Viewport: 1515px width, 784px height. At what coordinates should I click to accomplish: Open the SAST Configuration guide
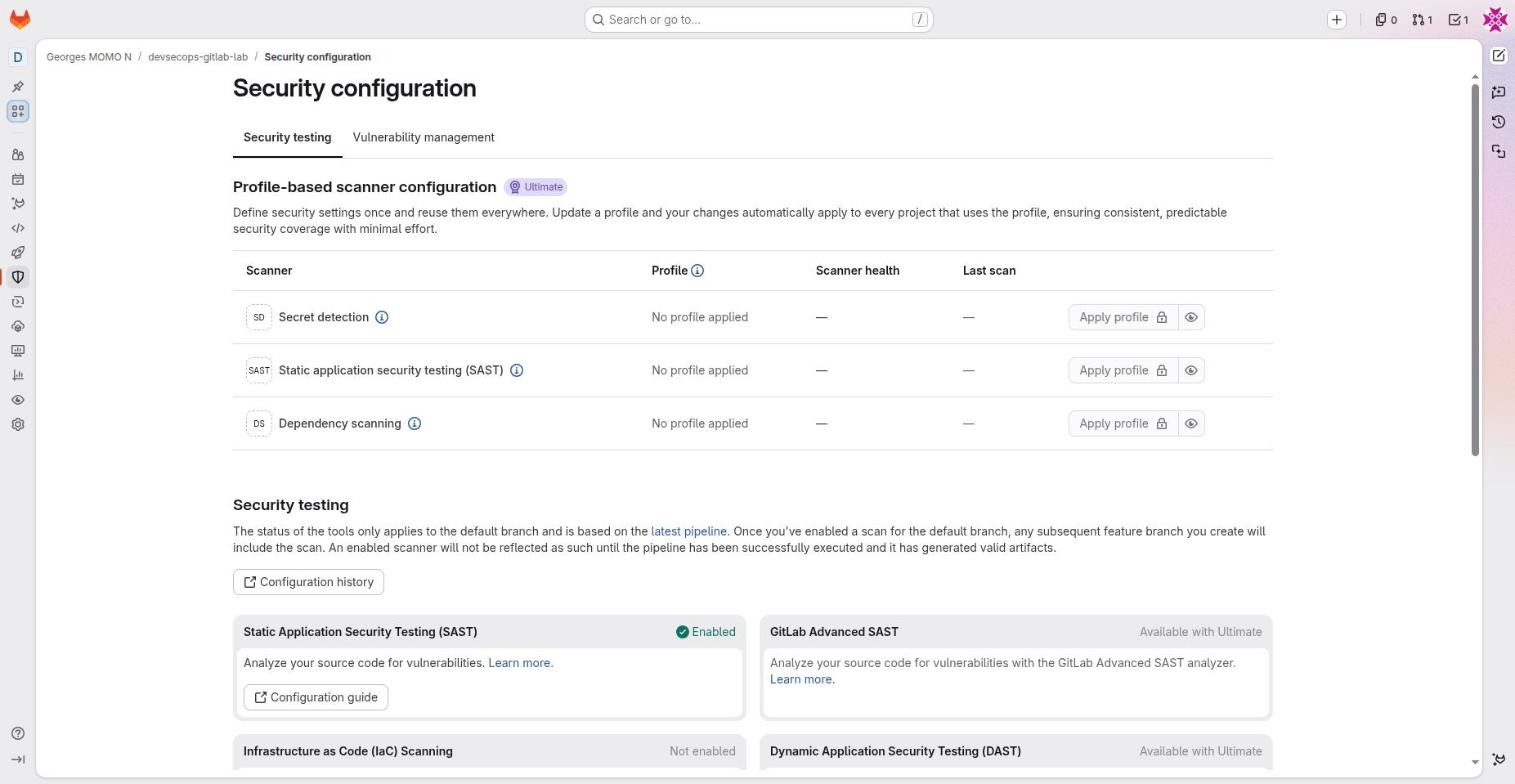(x=315, y=697)
